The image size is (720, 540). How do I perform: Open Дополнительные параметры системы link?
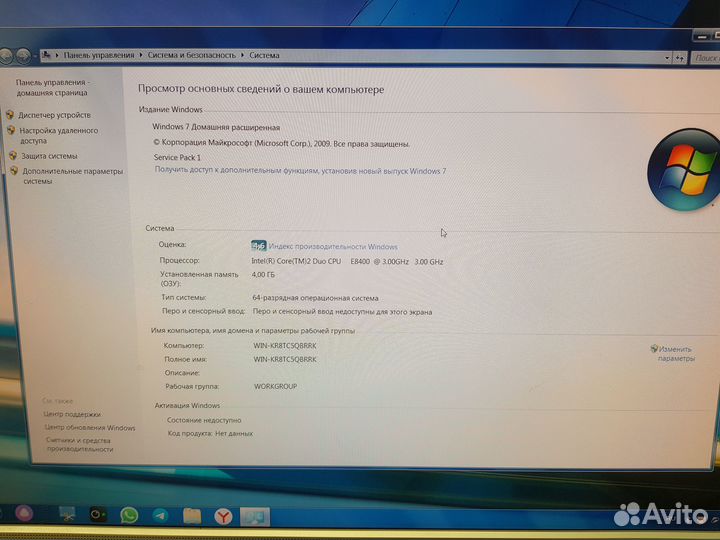click(73, 176)
